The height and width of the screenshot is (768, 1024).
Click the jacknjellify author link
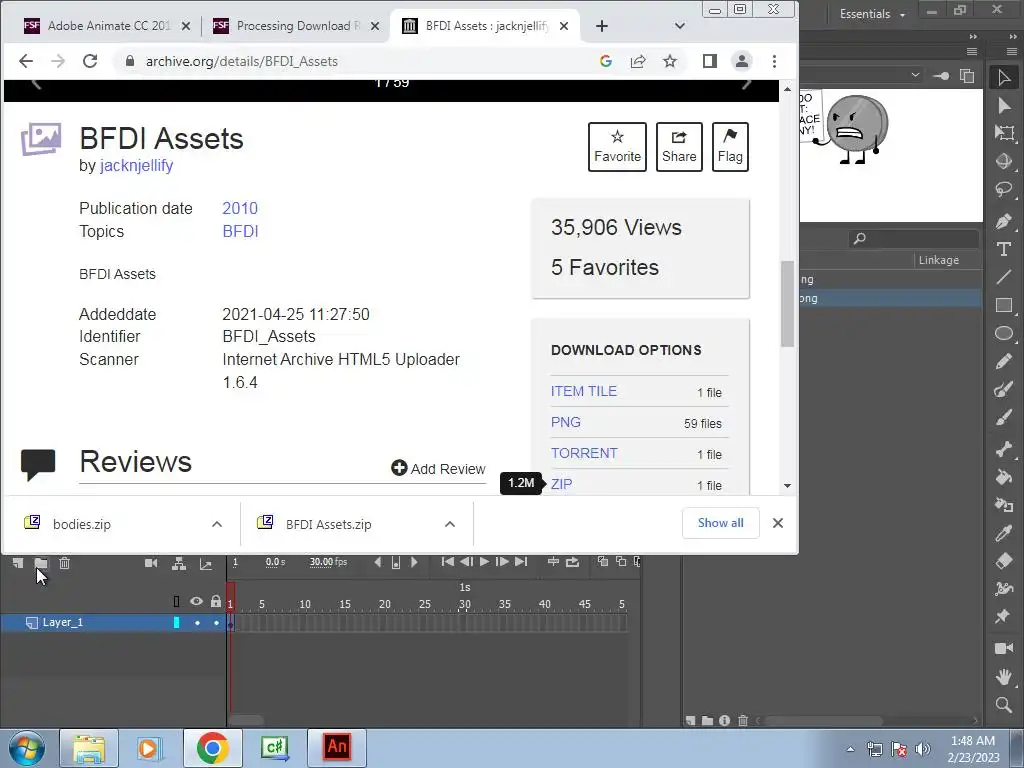point(136,166)
